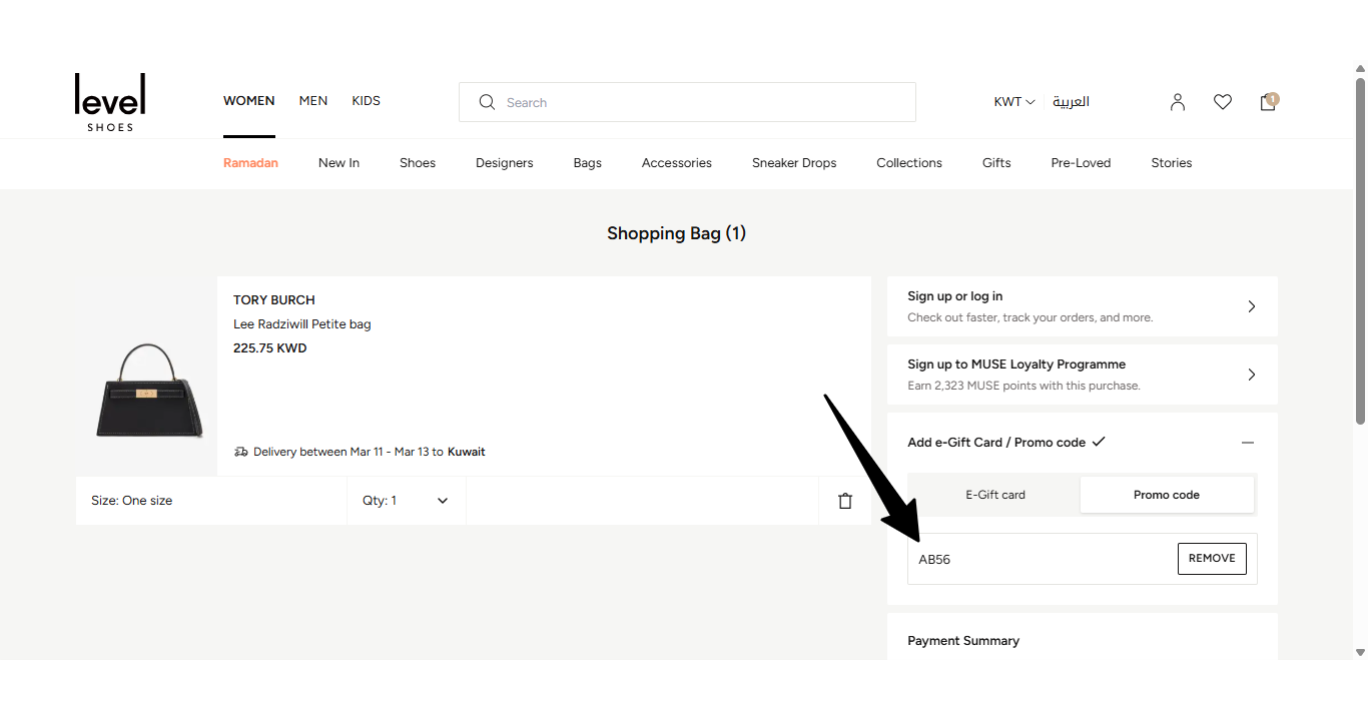
Task: Open the Designers menu
Action: (504, 163)
